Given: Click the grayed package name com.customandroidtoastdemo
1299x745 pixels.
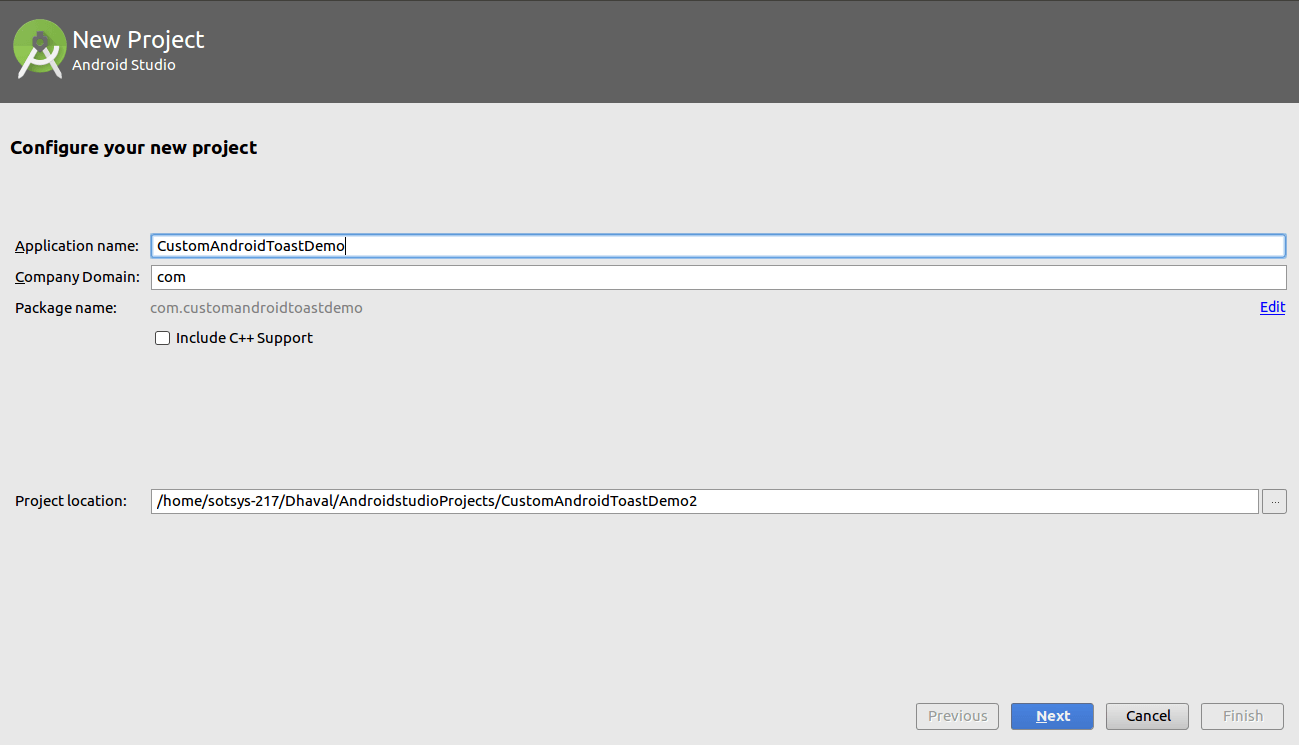Looking at the screenshot, I should click(x=256, y=308).
